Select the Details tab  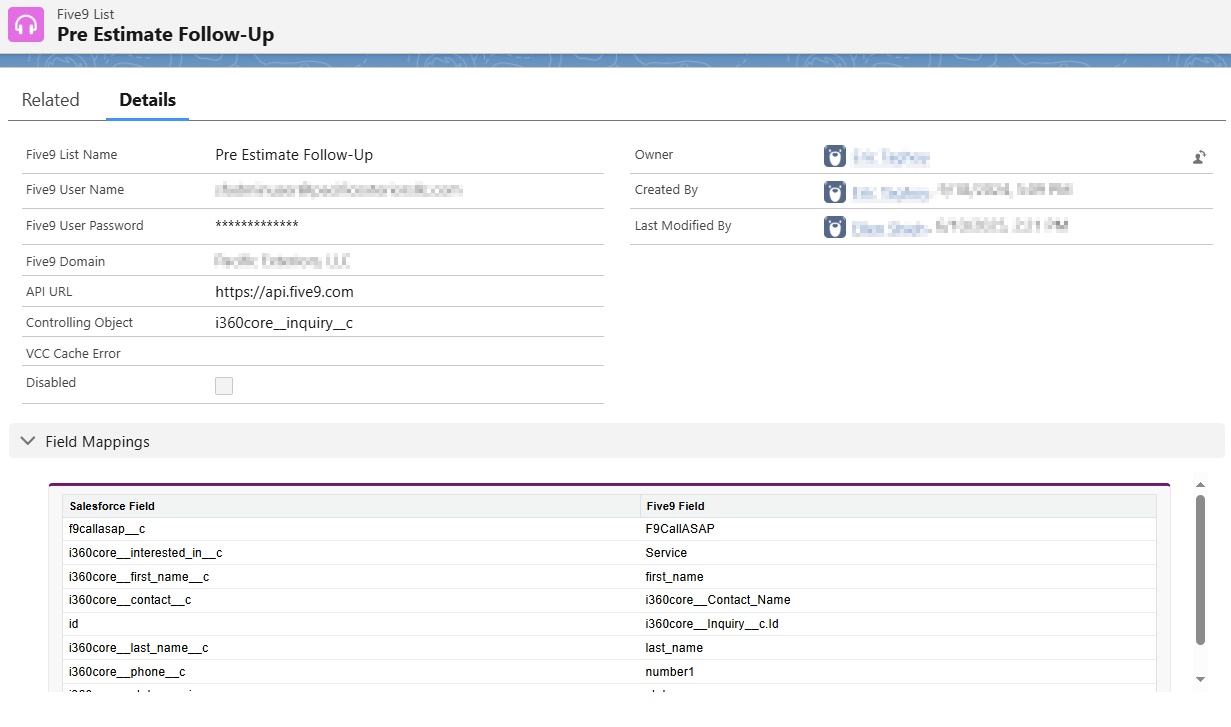tap(147, 100)
